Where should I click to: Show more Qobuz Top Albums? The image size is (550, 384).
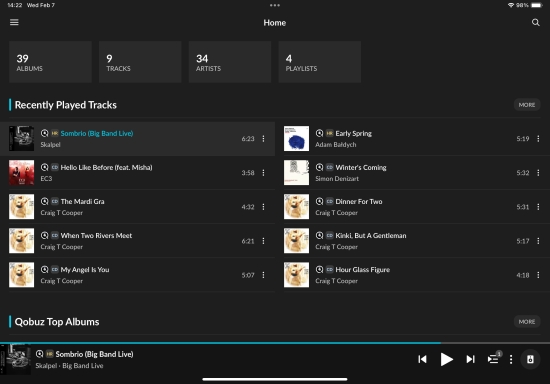click(527, 322)
